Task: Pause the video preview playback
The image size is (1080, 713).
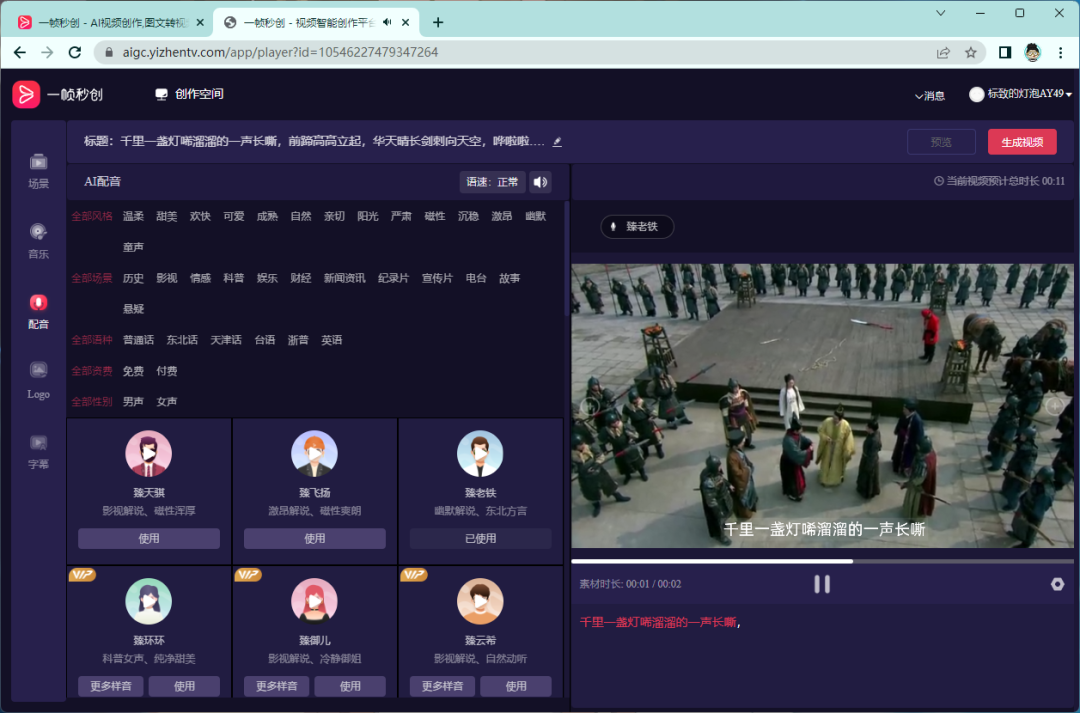Action: [821, 584]
